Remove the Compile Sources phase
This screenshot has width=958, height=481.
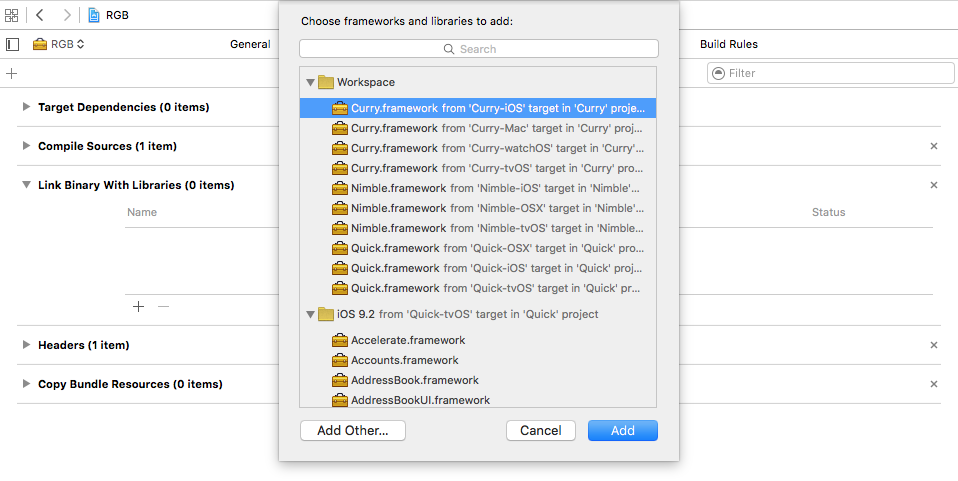(x=934, y=146)
